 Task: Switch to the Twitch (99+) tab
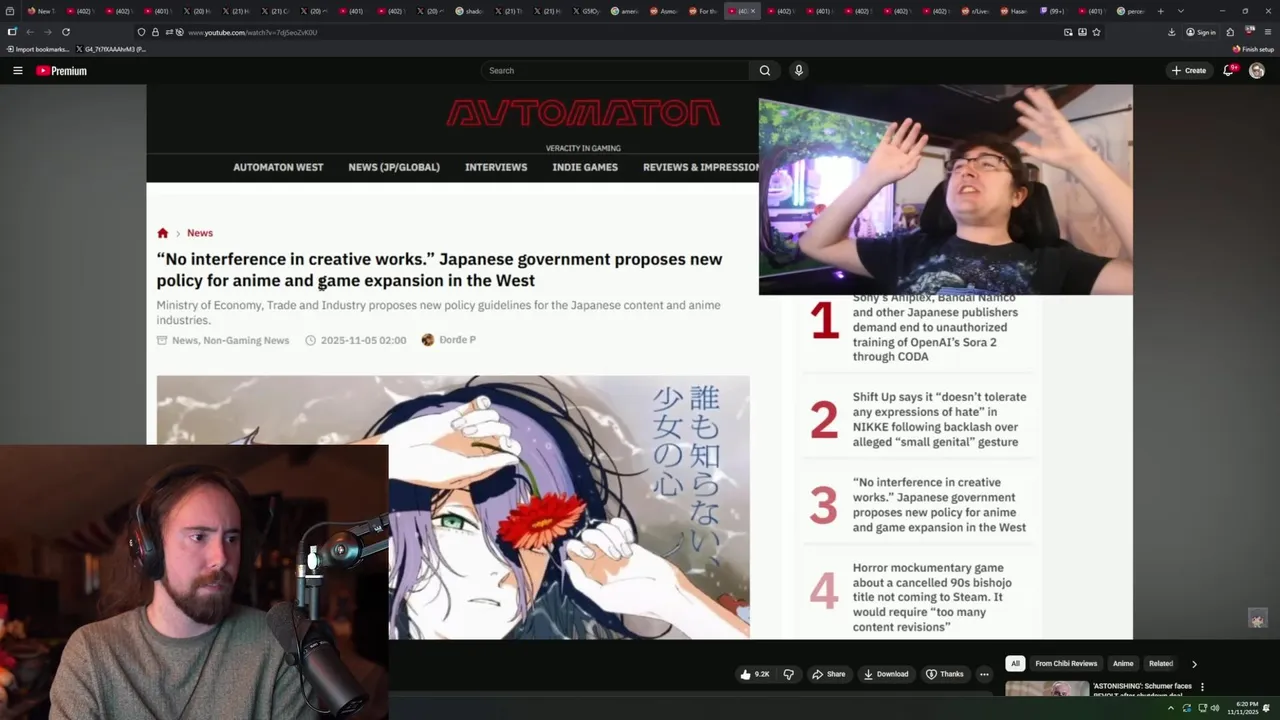[x=1054, y=11]
